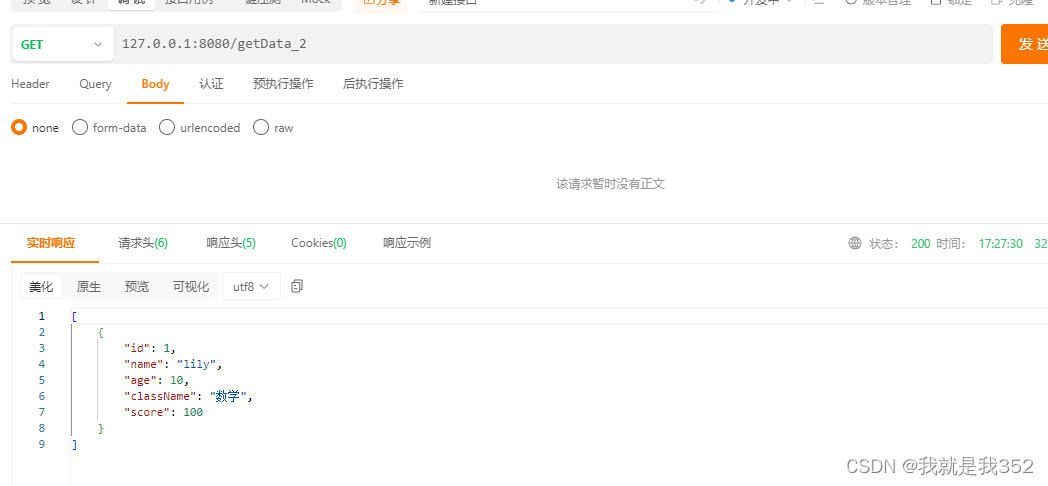Copy the response with the copy icon
This screenshot has width=1048, height=486.
297,286
